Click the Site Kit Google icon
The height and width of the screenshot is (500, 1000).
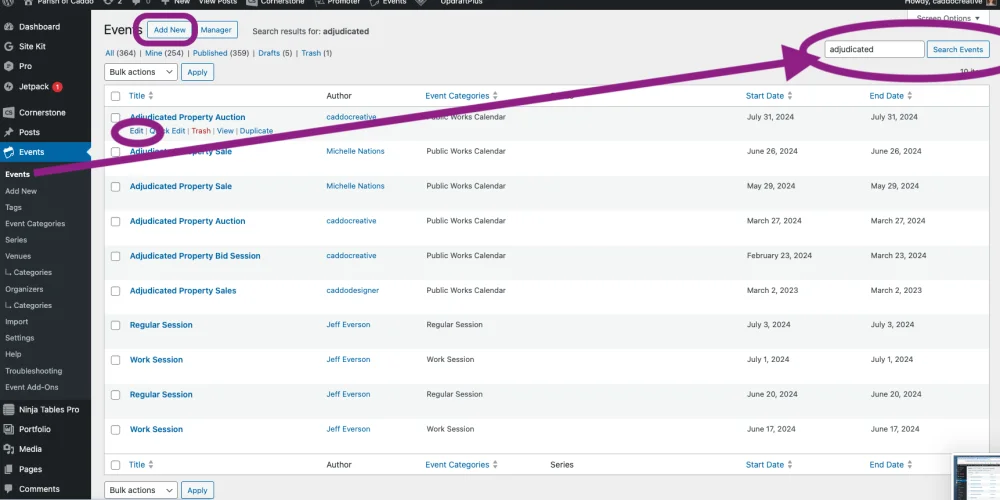click(x=9, y=46)
